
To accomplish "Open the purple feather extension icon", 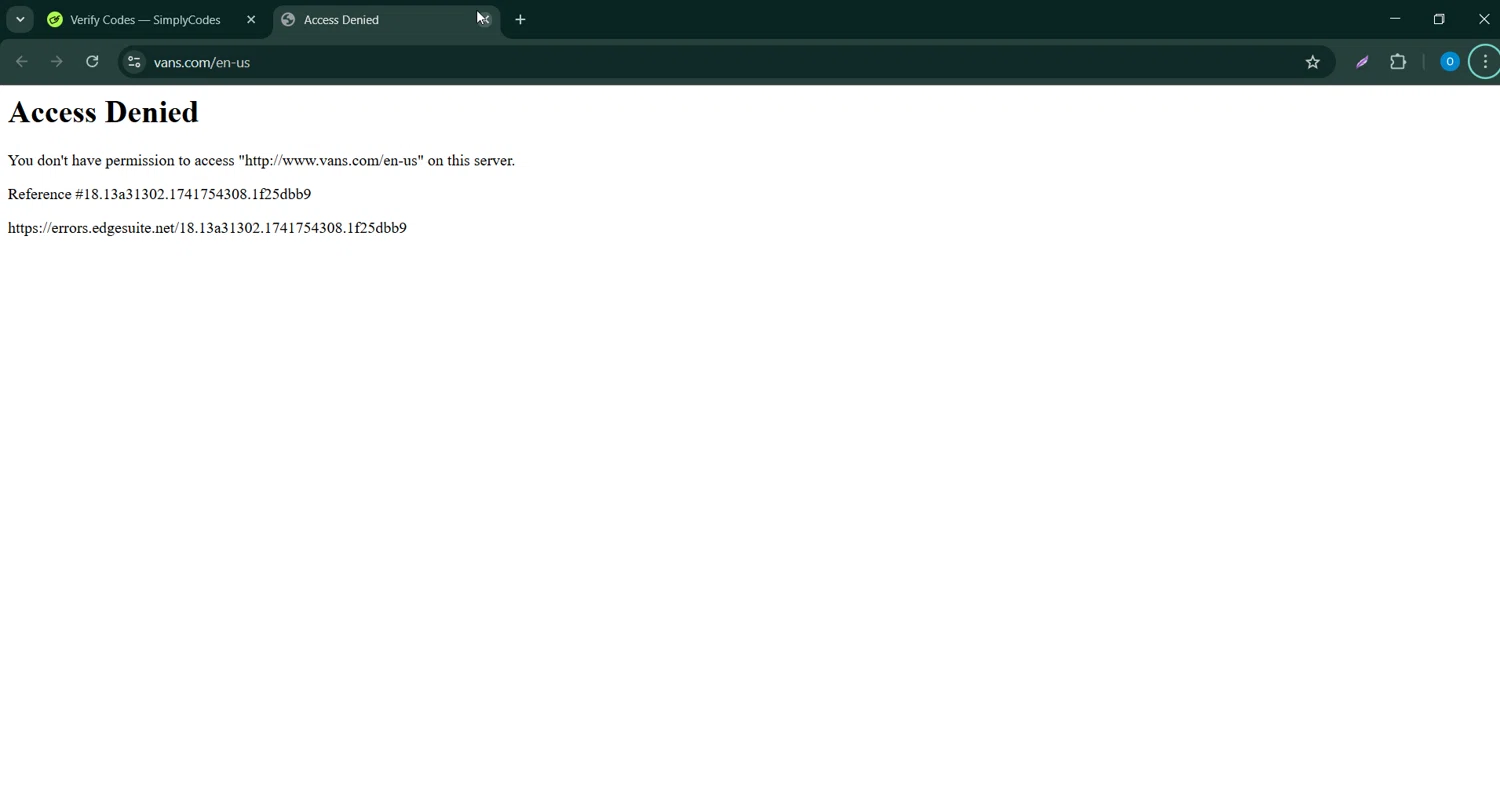I will click(x=1362, y=62).
